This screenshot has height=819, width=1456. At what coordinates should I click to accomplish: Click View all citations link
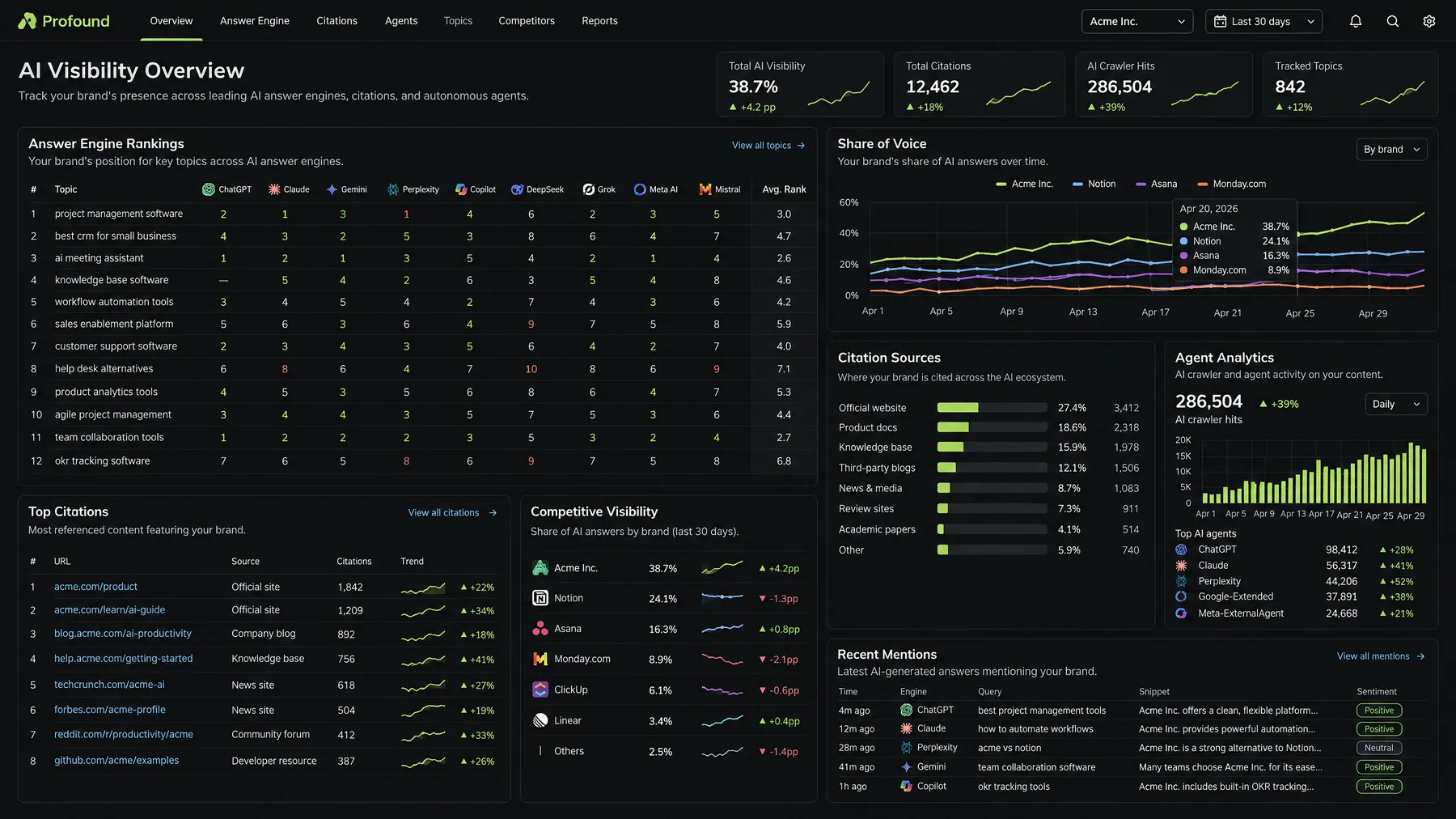[x=452, y=513]
